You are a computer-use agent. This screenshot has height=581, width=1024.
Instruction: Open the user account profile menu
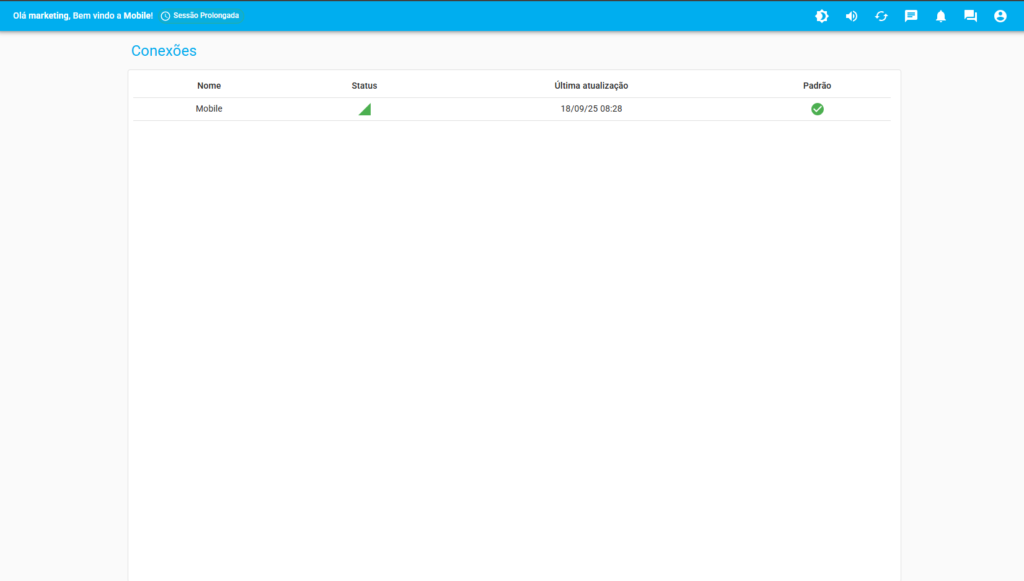pyautogui.click(x=1000, y=16)
